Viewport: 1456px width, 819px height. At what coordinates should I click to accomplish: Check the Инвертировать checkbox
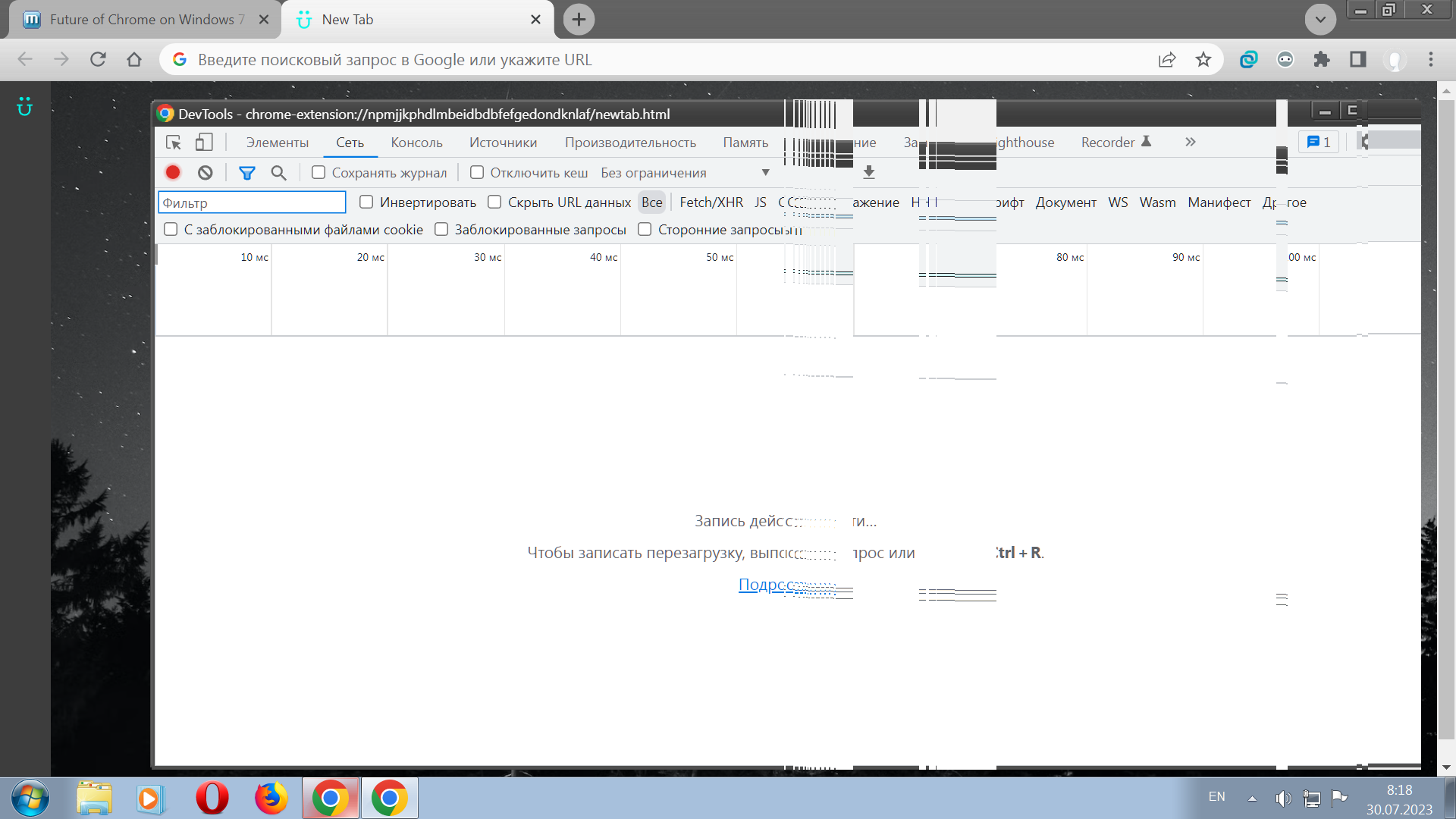pos(366,202)
